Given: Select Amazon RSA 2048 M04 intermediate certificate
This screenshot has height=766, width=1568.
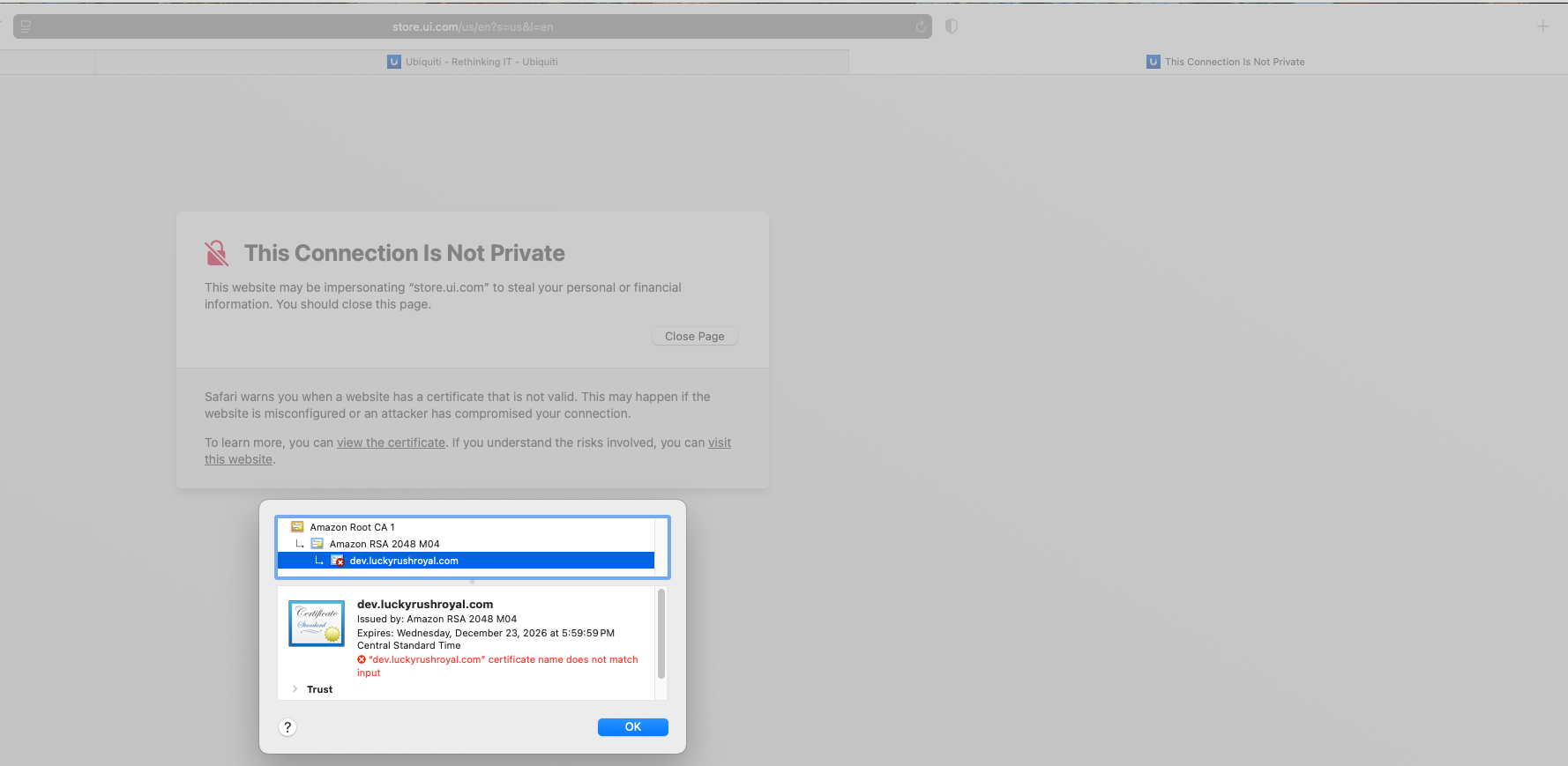Looking at the screenshot, I should [384, 544].
